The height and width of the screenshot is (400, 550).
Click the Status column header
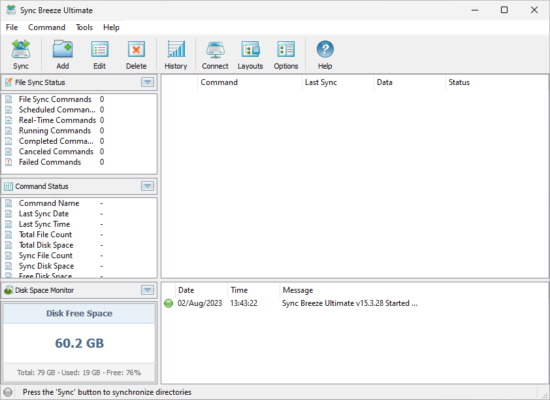click(496, 82)
